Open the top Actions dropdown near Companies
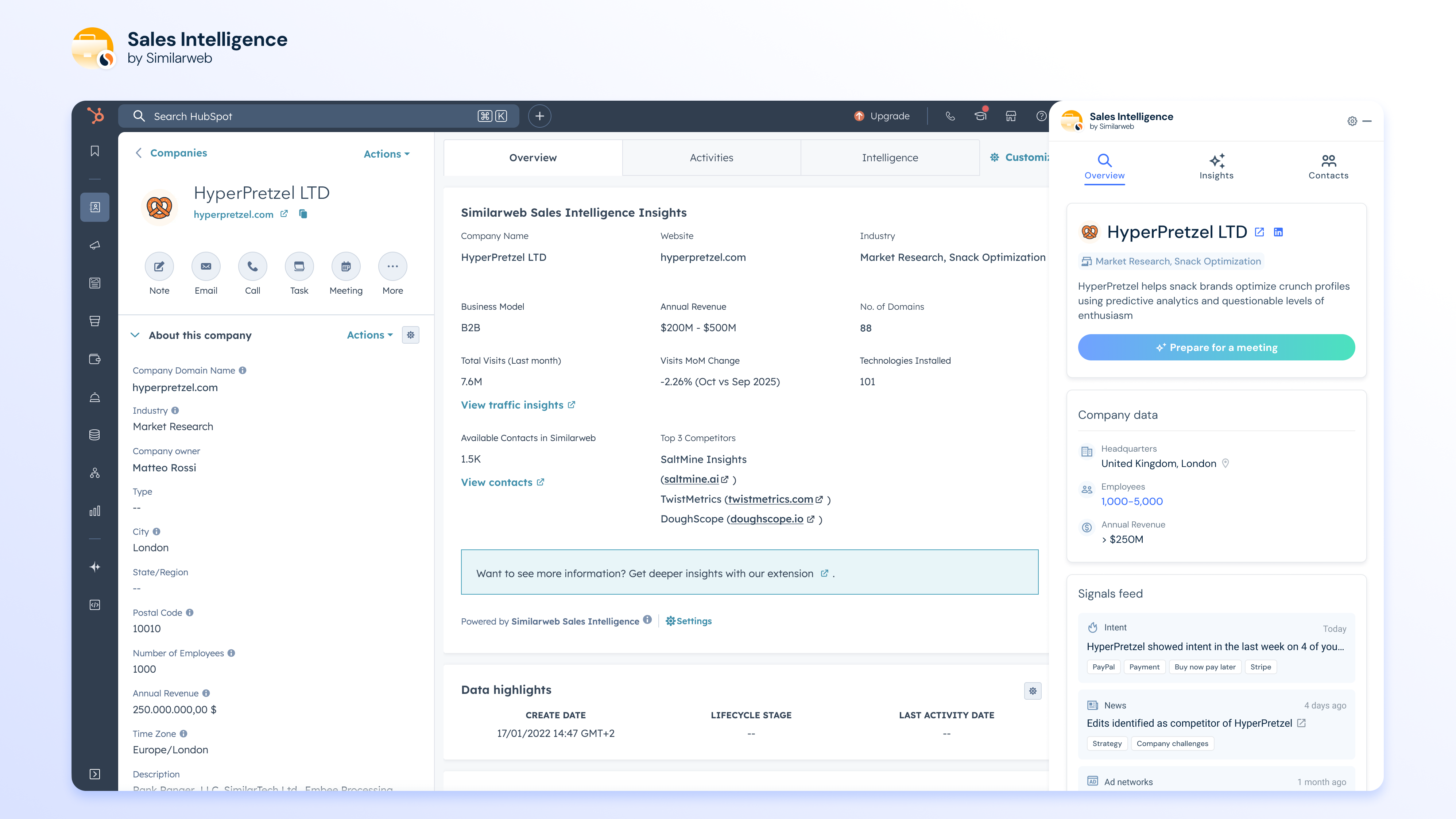The height and width of the screenshot is (819, 1456). pos(387,154)
